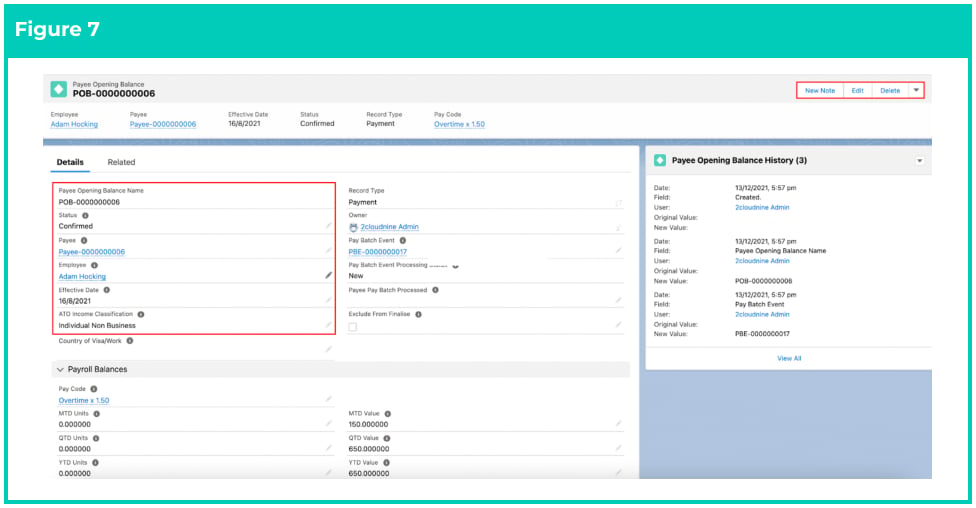Click the Individual Non Business value
This screenshot has width=976, height=508.
[97, 325]
